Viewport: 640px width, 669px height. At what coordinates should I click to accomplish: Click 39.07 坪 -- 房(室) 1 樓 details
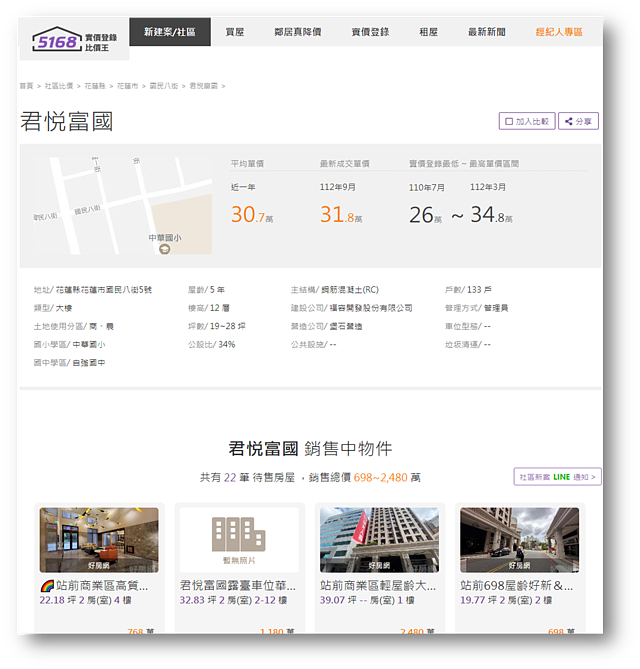pyautogui.click(x=367, y=600)
